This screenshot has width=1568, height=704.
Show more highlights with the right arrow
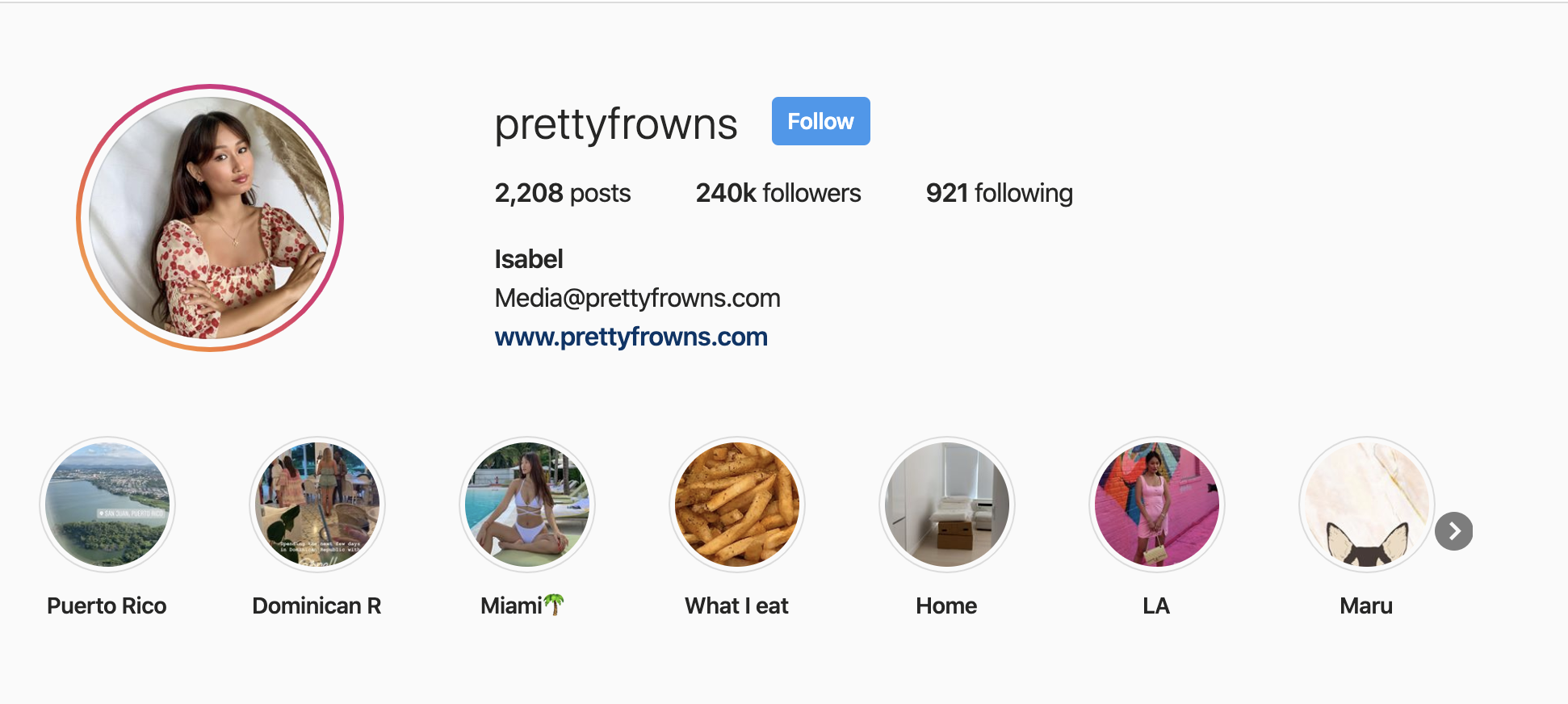[x=1454, y=531]
